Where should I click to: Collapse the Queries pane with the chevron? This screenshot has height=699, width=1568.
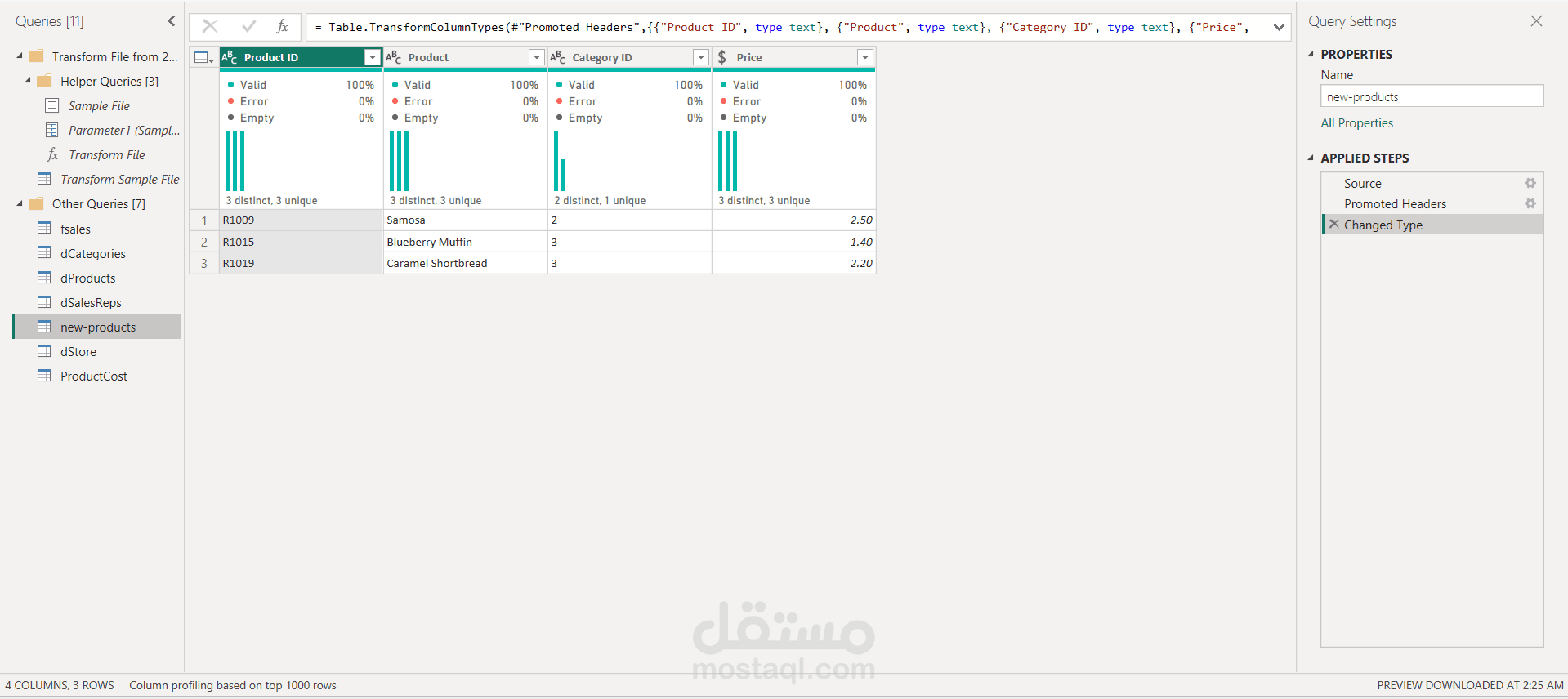pos(172,21)
